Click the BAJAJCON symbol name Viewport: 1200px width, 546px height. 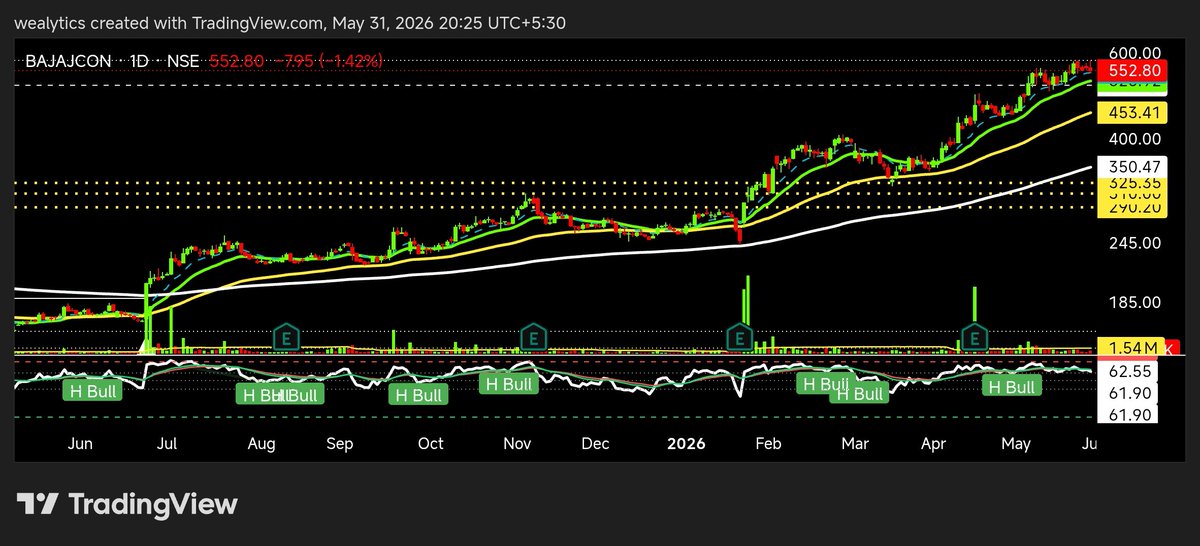point(67,61)
